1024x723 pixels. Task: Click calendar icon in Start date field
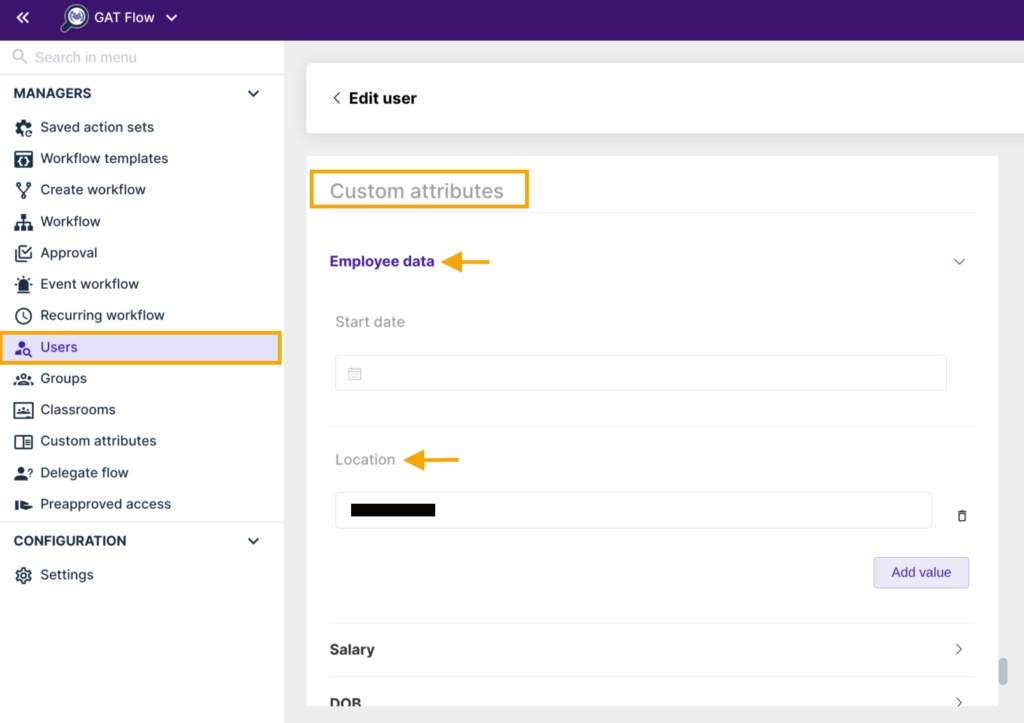[354, 374]
